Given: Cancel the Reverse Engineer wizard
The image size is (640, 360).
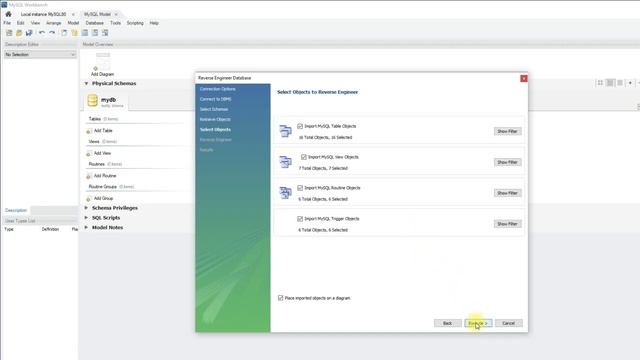Looking at the screenshot, I should pyautogui.click(x=509, y=323).
